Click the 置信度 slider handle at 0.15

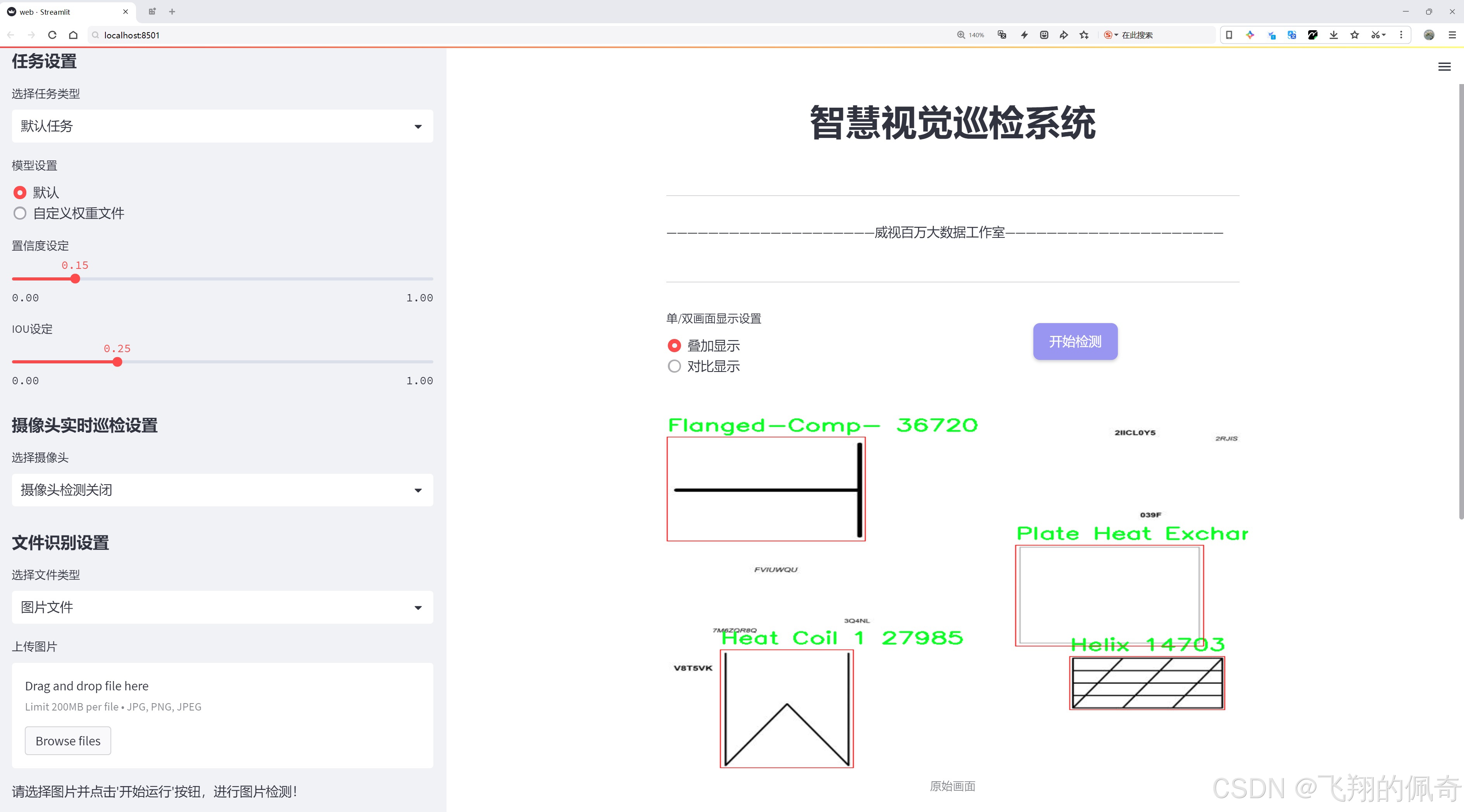pyautogui.click(x=75, y=279)
